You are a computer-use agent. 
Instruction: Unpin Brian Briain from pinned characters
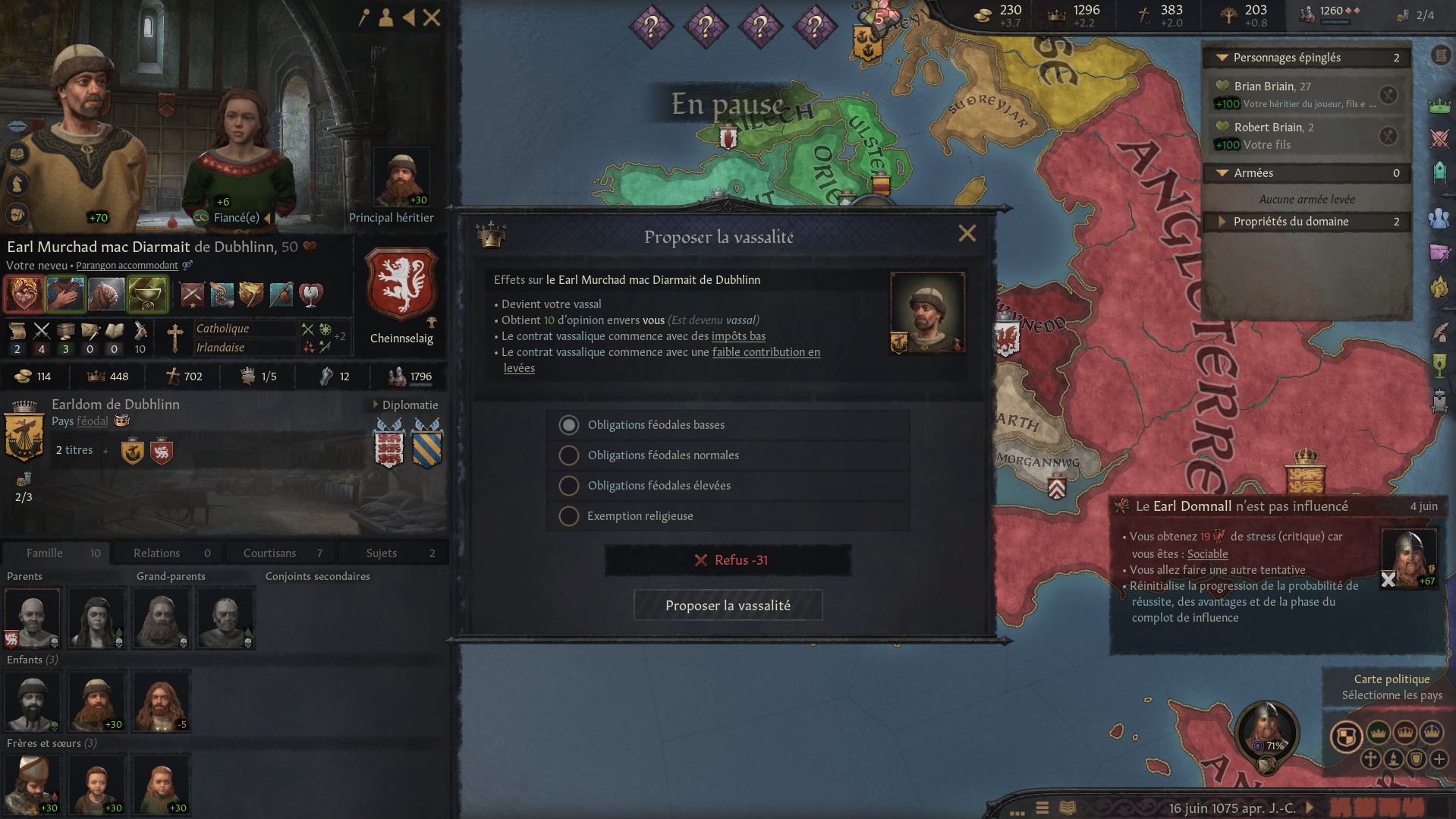1388,95
